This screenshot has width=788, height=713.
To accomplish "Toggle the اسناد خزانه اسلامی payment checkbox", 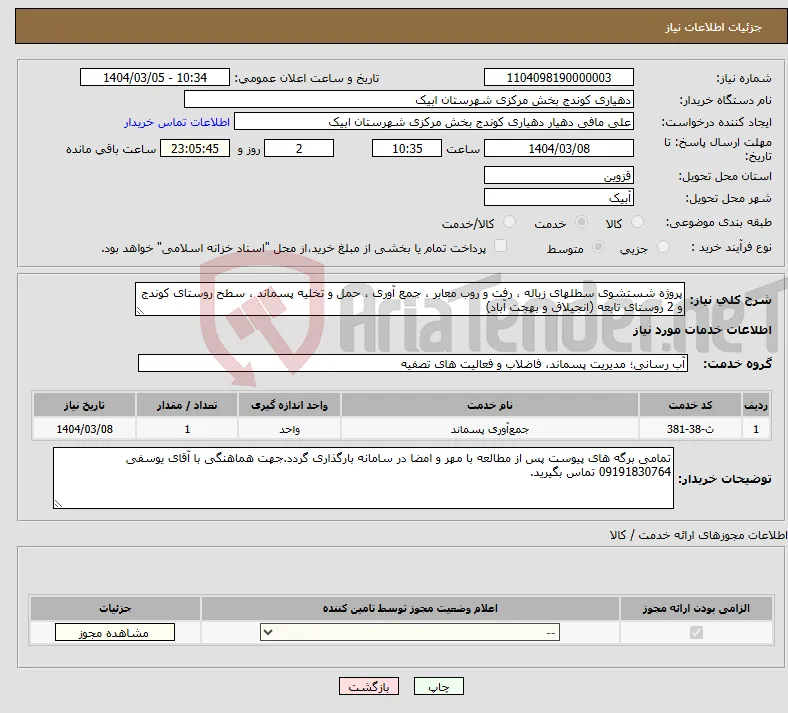I will click(x=501, y=246).
